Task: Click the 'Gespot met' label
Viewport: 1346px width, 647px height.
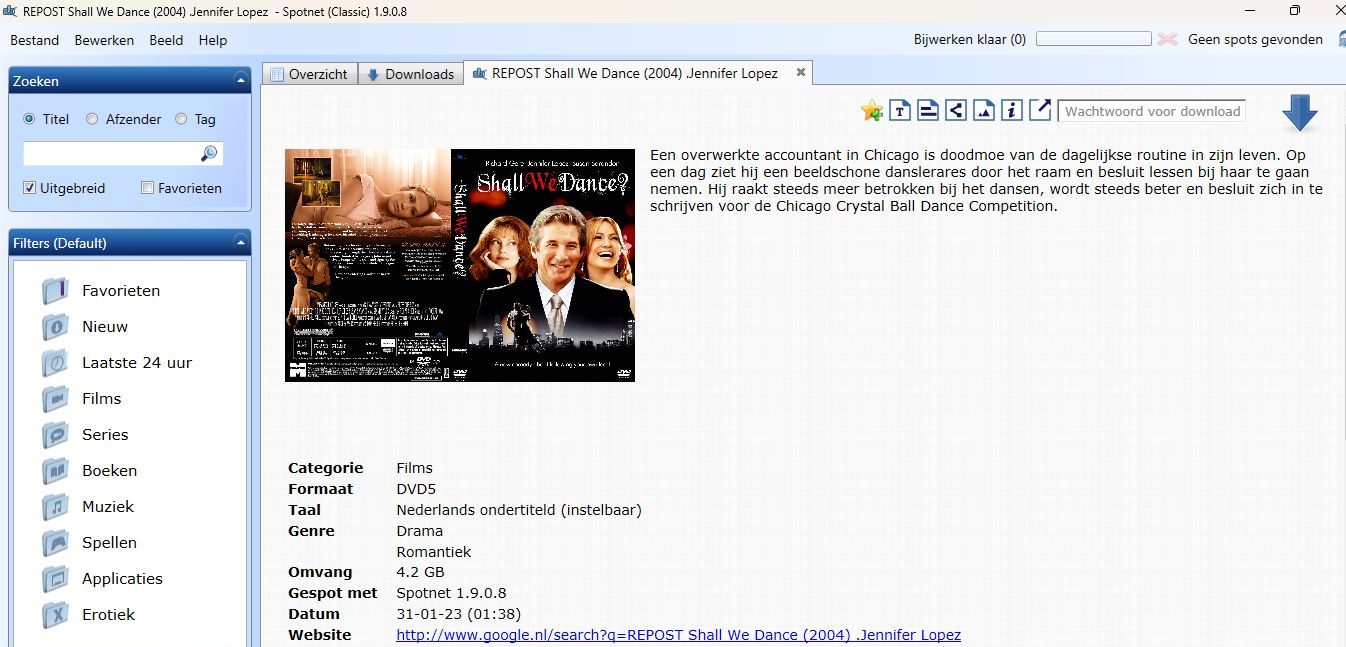Action: tap(333, 593)
